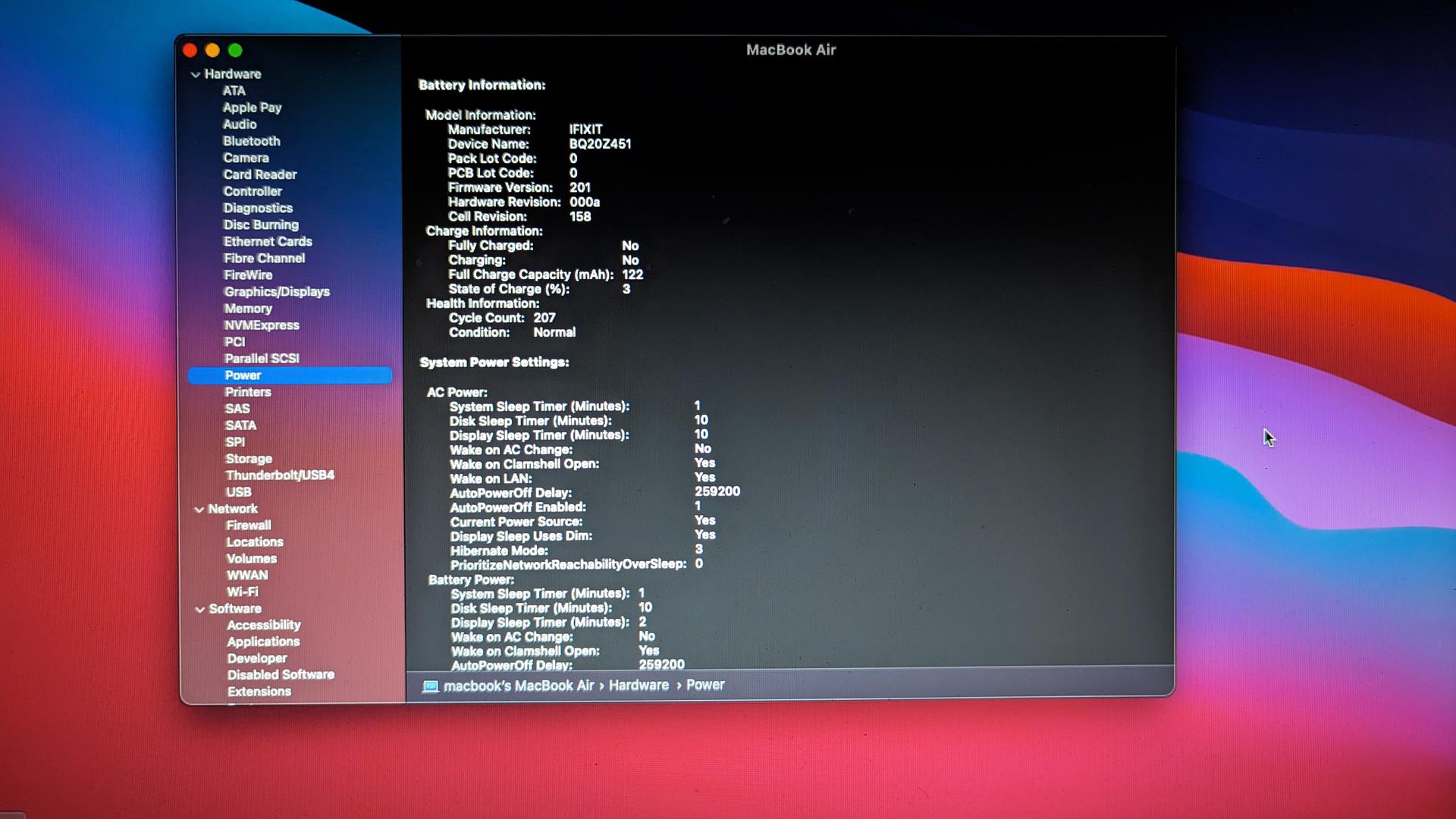
Task: Click the Device Name value BQ20Z451
Action: [600, 144]
